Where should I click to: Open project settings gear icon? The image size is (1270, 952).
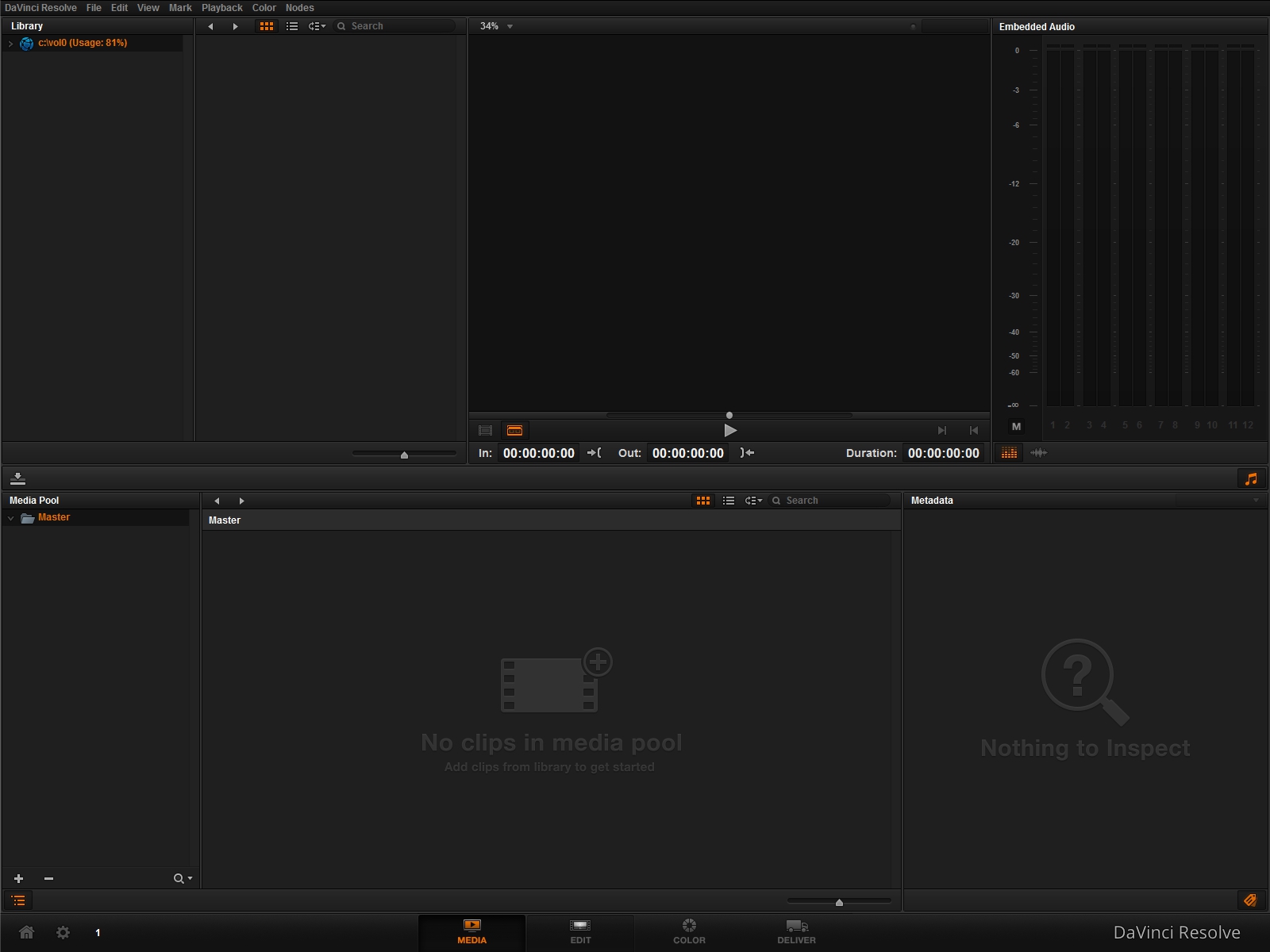click(63, 932)
